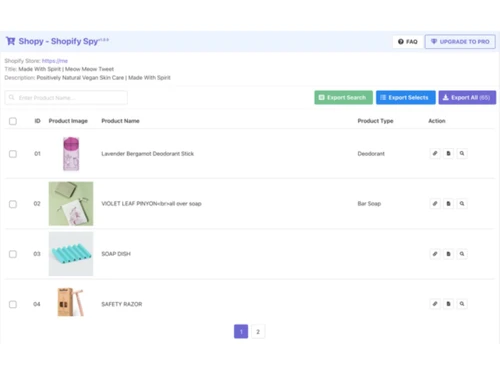The width and height of the screenshot is (500, 375).
Task: Click the blue Export Selects button
Action: coord(406,97)
